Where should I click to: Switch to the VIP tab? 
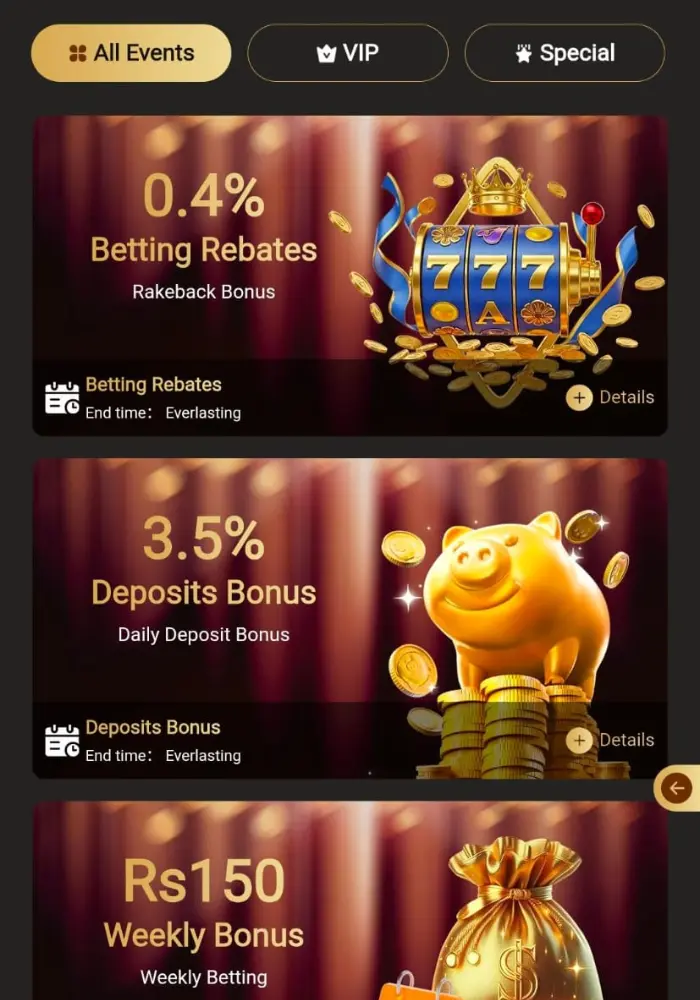[x=347, y=53]
